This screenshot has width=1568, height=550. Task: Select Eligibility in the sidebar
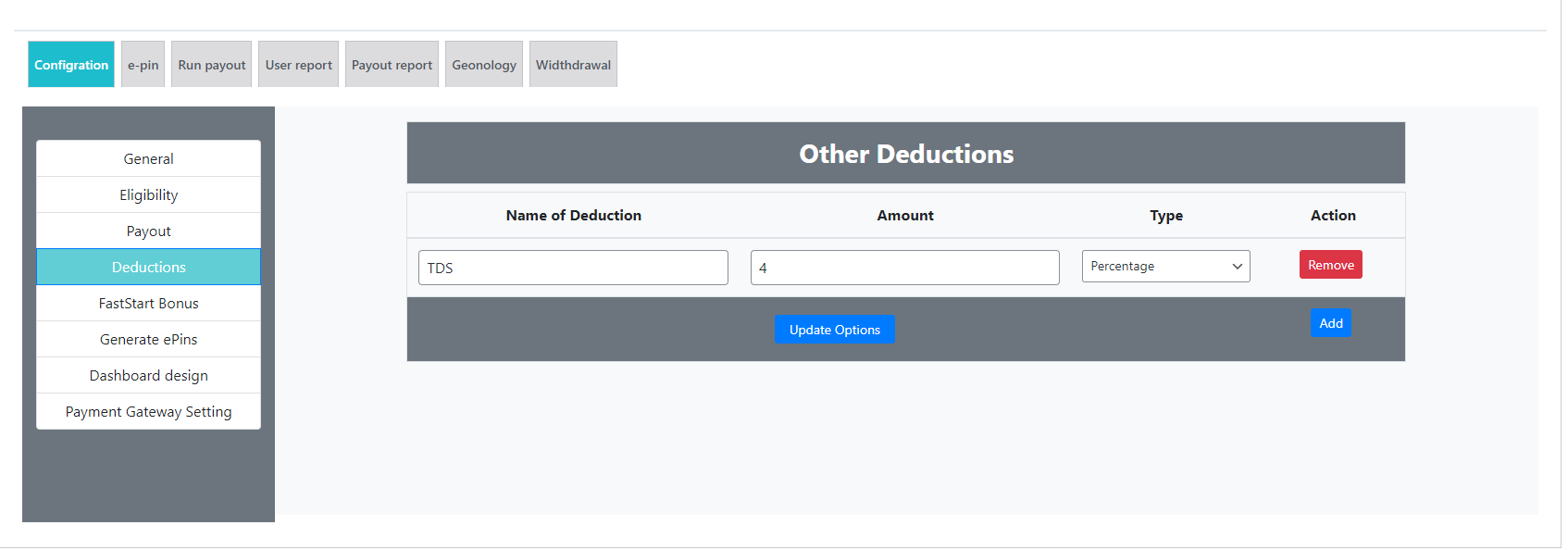[148, 195]
